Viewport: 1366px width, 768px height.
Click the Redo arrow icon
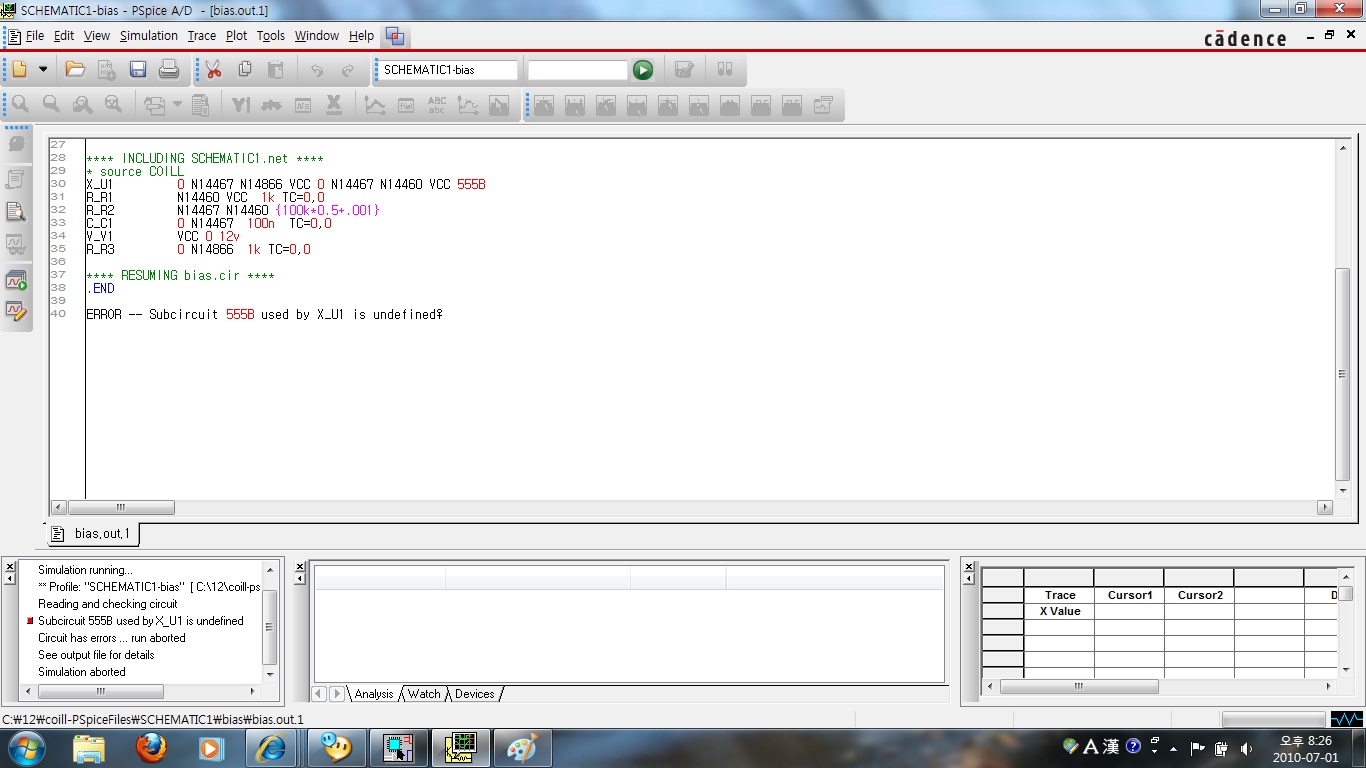348,70
